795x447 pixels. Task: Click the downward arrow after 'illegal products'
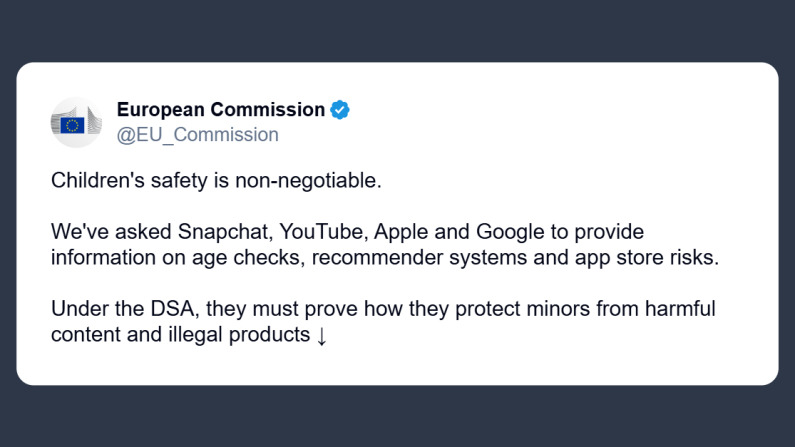[x=321, y=336]
